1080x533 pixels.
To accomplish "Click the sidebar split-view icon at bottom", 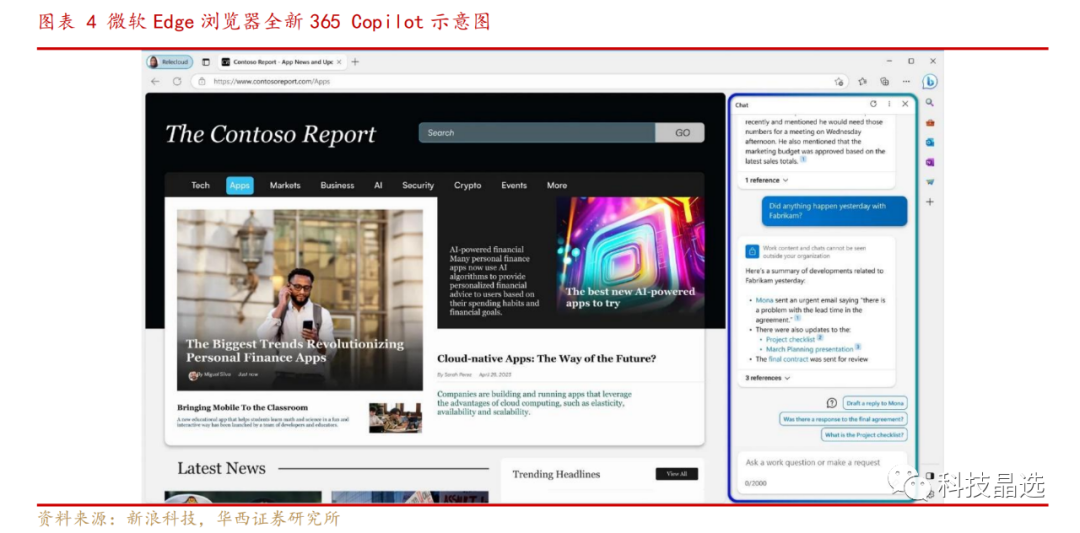I will 929,475.
